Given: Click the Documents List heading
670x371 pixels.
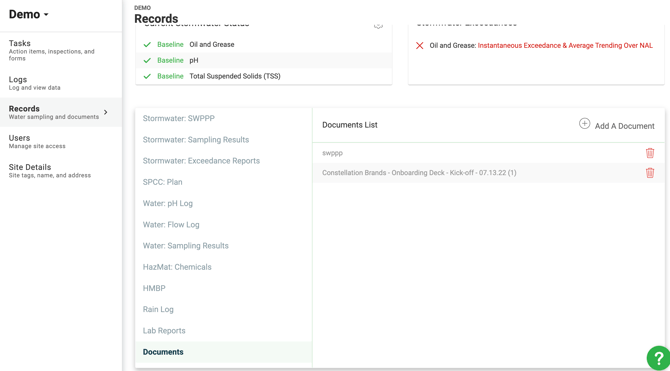Looking at the screenshot, I should coord(350,125).
